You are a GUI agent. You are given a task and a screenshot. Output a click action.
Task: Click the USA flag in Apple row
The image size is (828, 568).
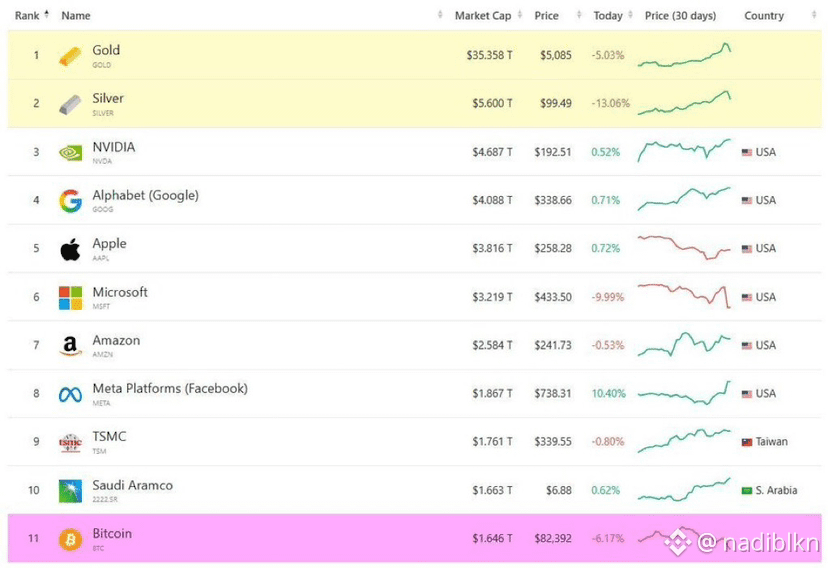(x=747, y=249)
